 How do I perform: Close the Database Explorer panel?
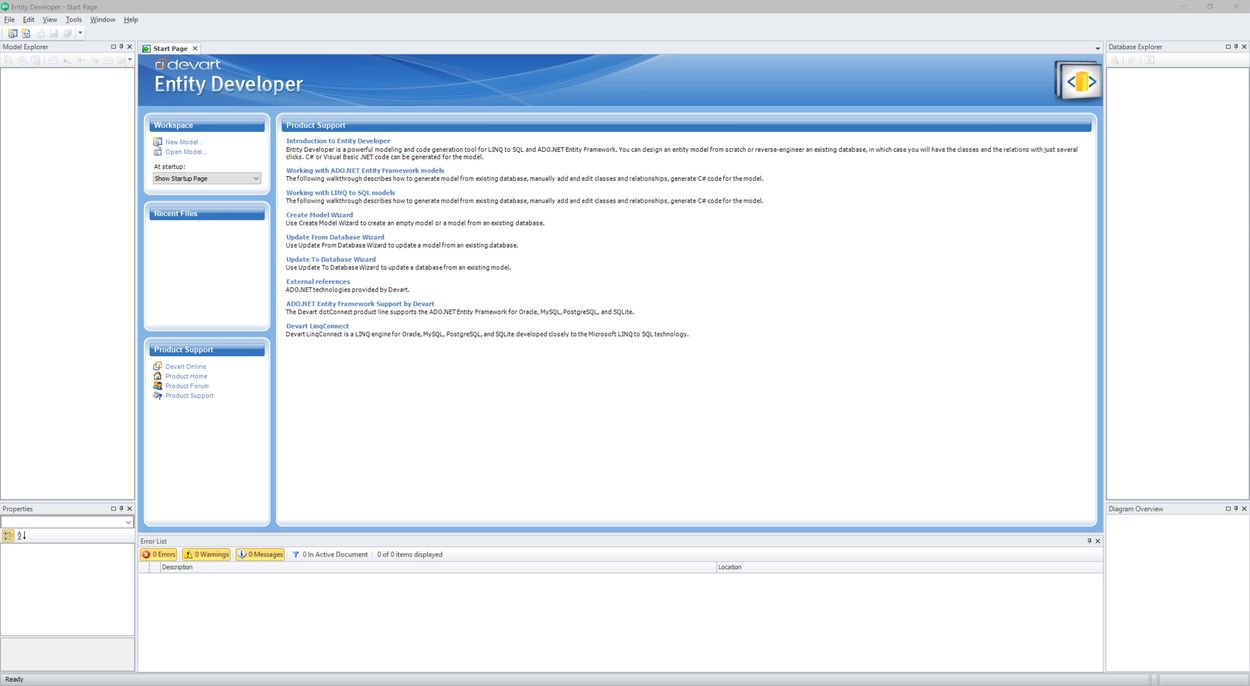(1245, 47)
